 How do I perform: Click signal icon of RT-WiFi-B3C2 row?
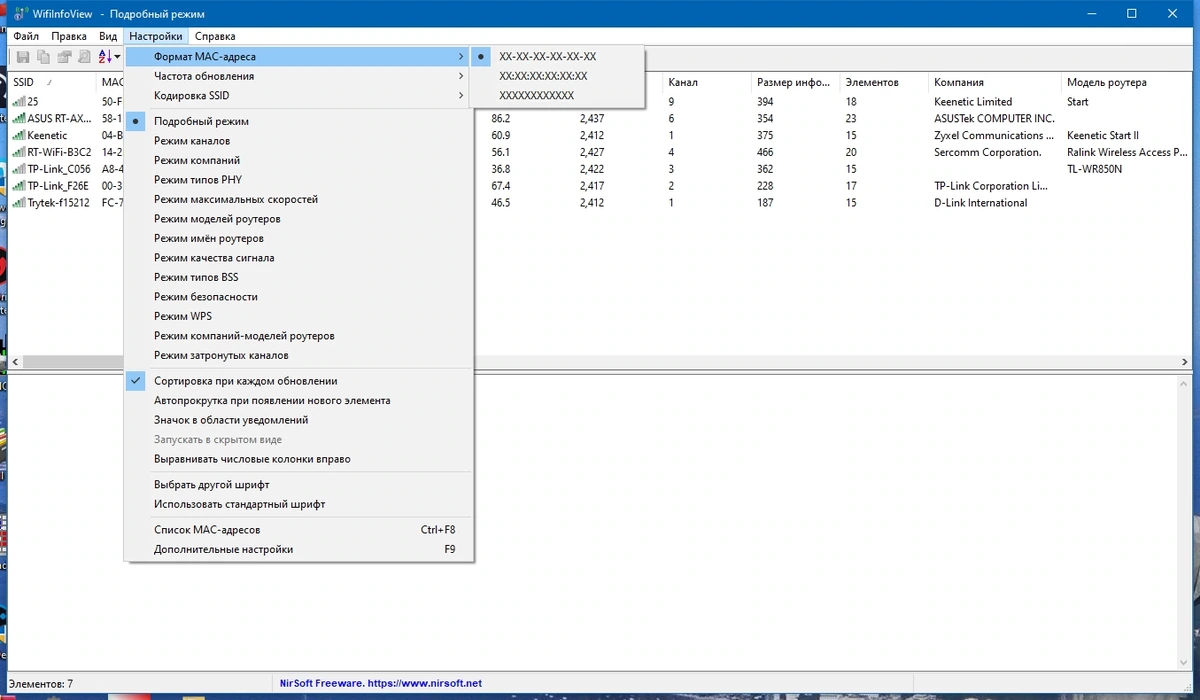18,152
